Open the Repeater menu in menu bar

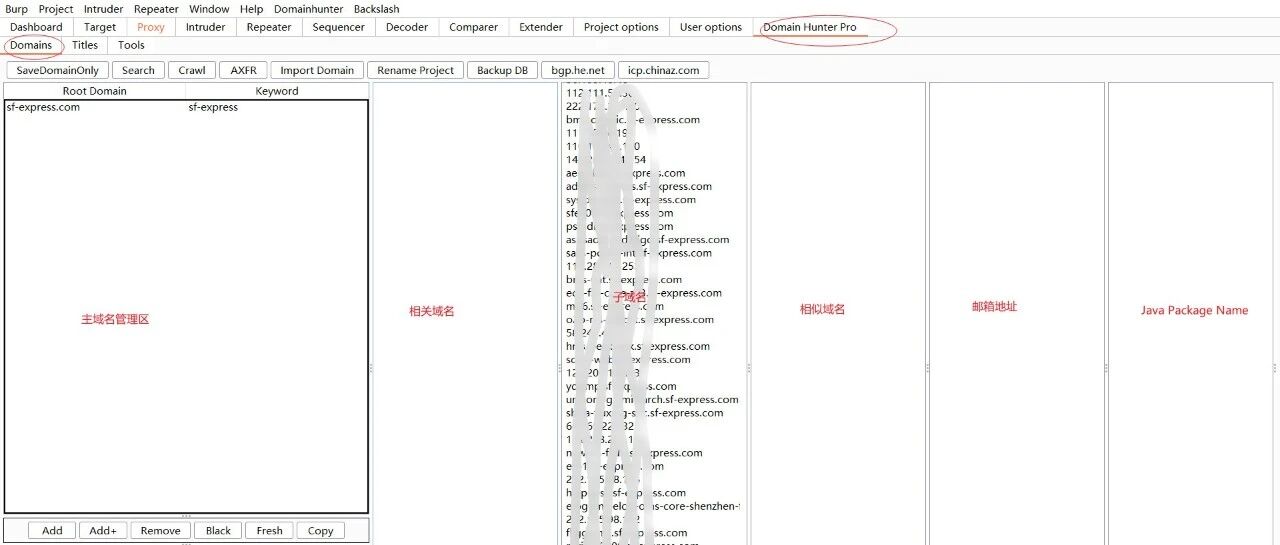156,9
